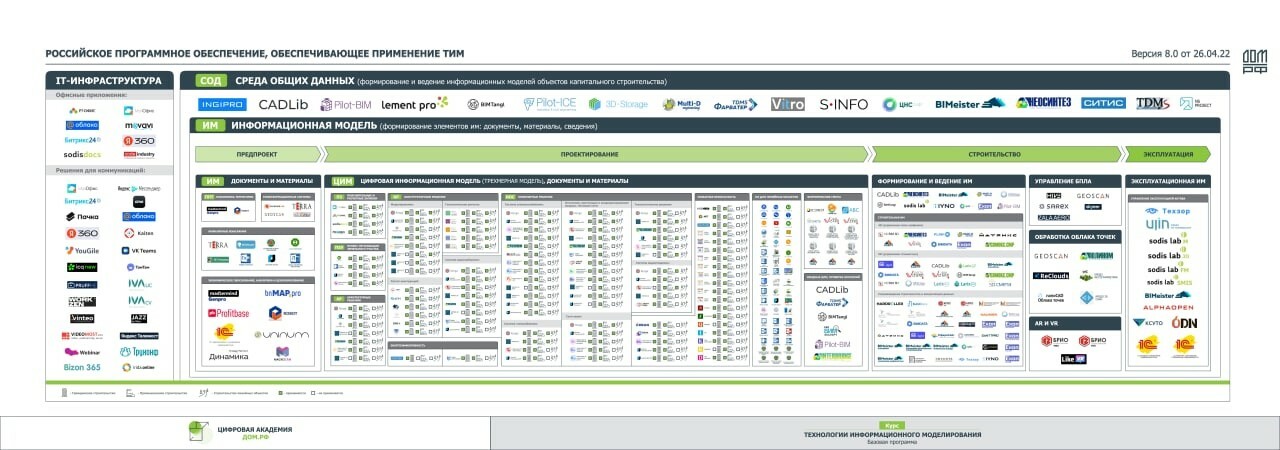The width and height of the screenshot is (1280, 450).
Task: Click the movavi logo
Action: (139, 125)
